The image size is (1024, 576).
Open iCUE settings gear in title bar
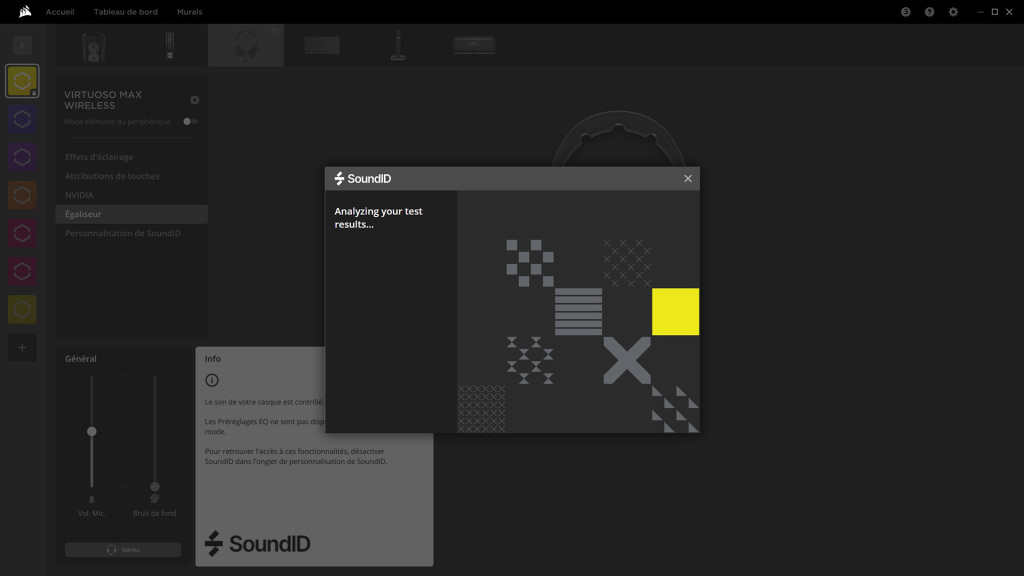(x=953, y=12)
